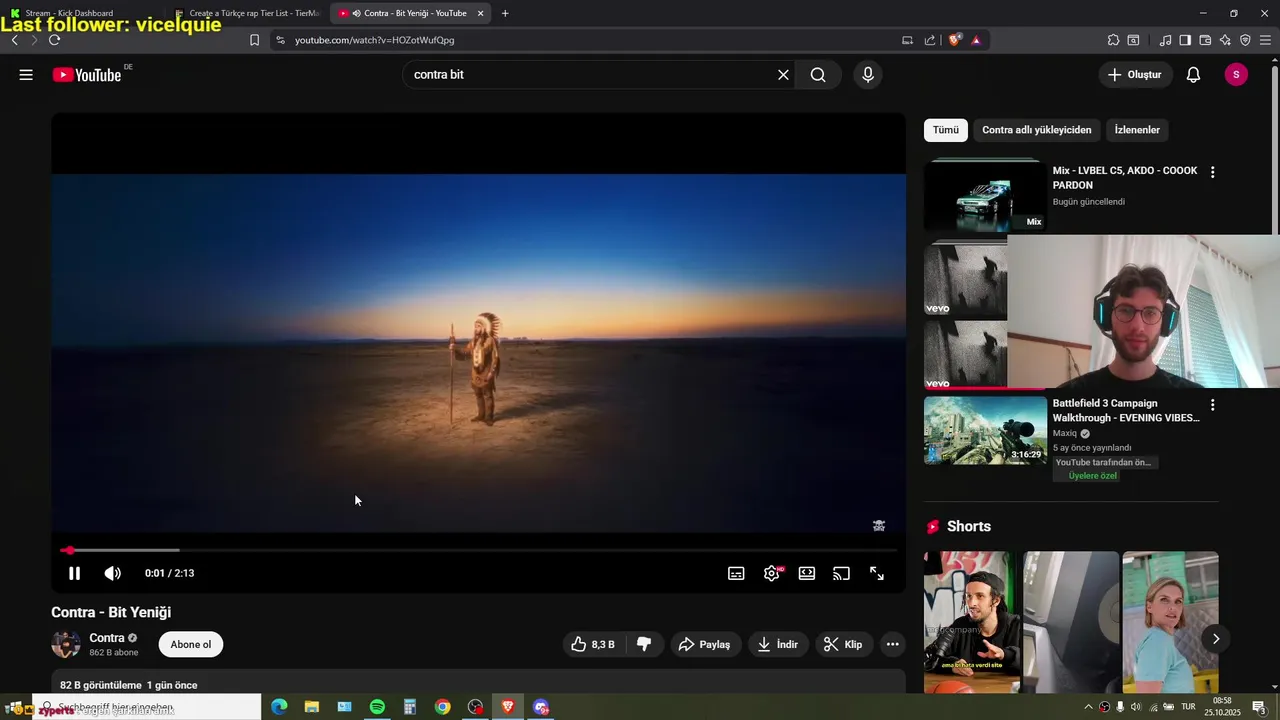The image size is (1280, 720).
Task: Share the video via Paylaş
Action: [706, 645]
